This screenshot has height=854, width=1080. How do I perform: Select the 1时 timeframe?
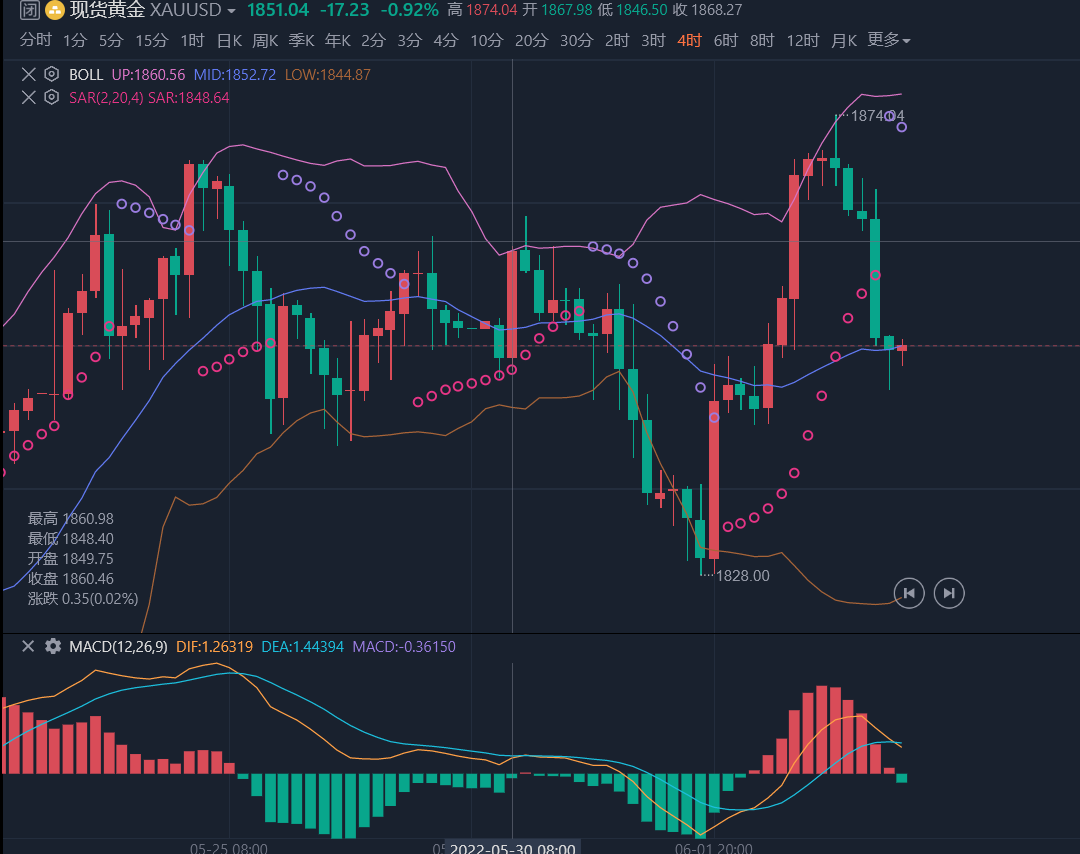(x=192, y=41)
